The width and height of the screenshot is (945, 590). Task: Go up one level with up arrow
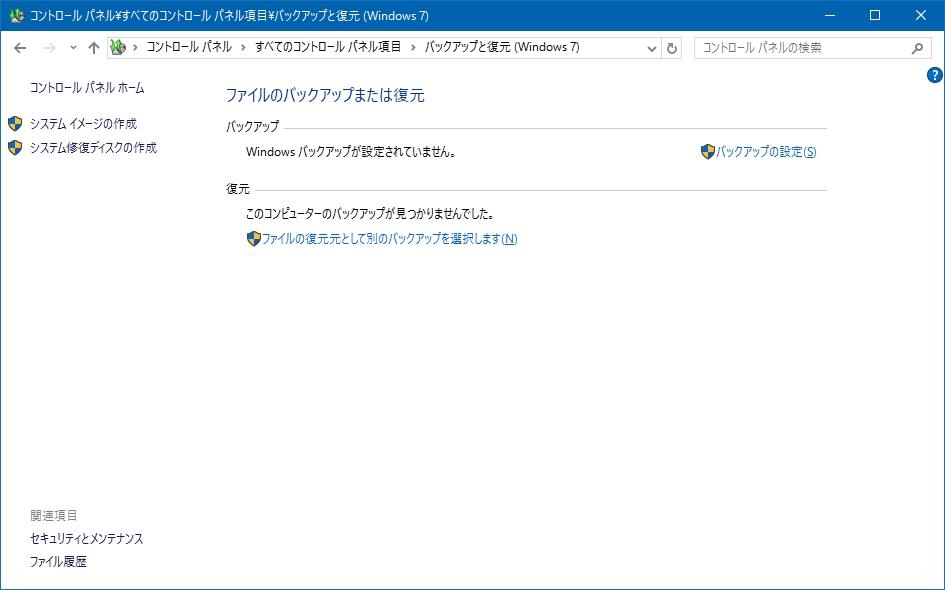tap(93, 48)
